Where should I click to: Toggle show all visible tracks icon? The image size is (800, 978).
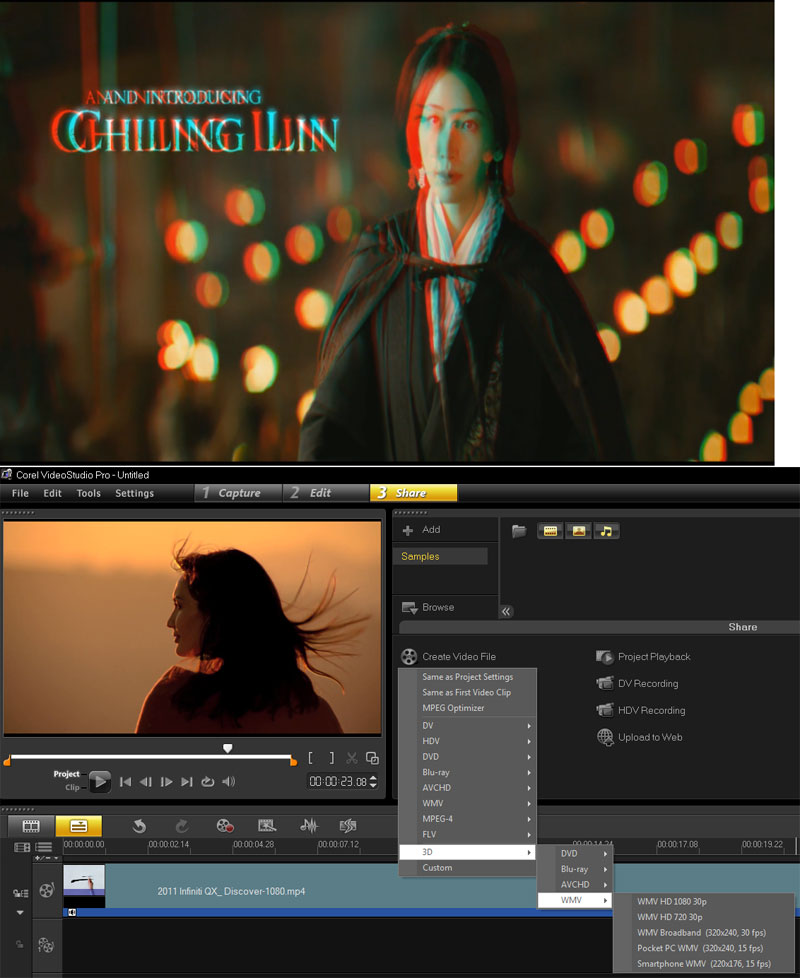coord(44,847)
